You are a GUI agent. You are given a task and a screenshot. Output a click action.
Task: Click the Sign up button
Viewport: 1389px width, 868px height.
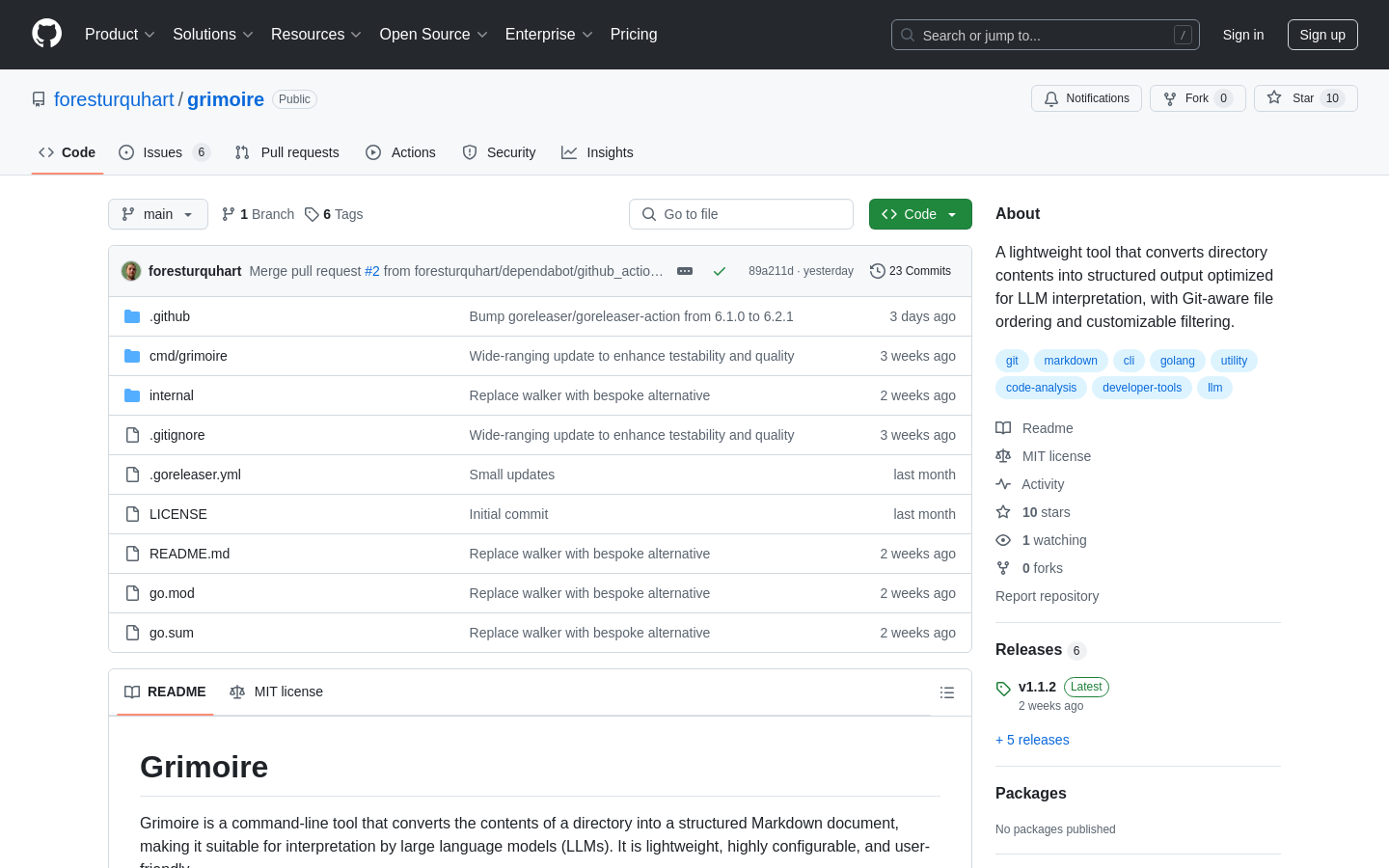(x=1322, y=35)
